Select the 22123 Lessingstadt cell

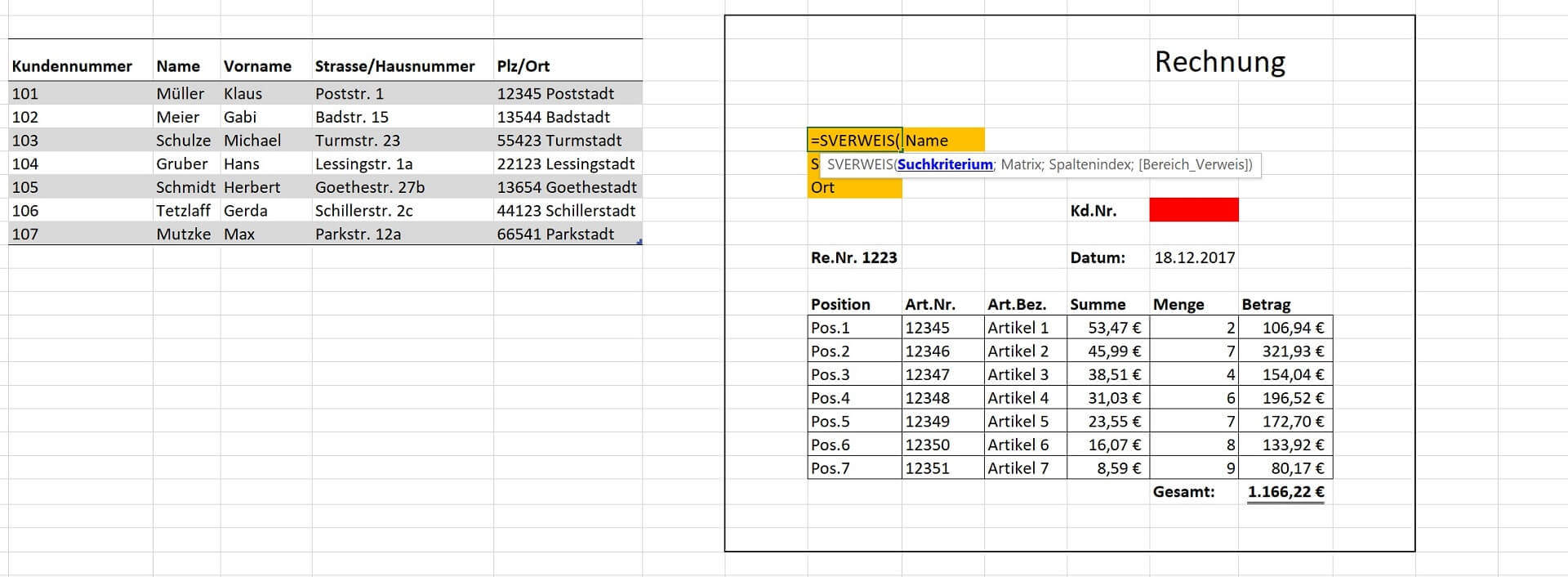tap(568, 163)
